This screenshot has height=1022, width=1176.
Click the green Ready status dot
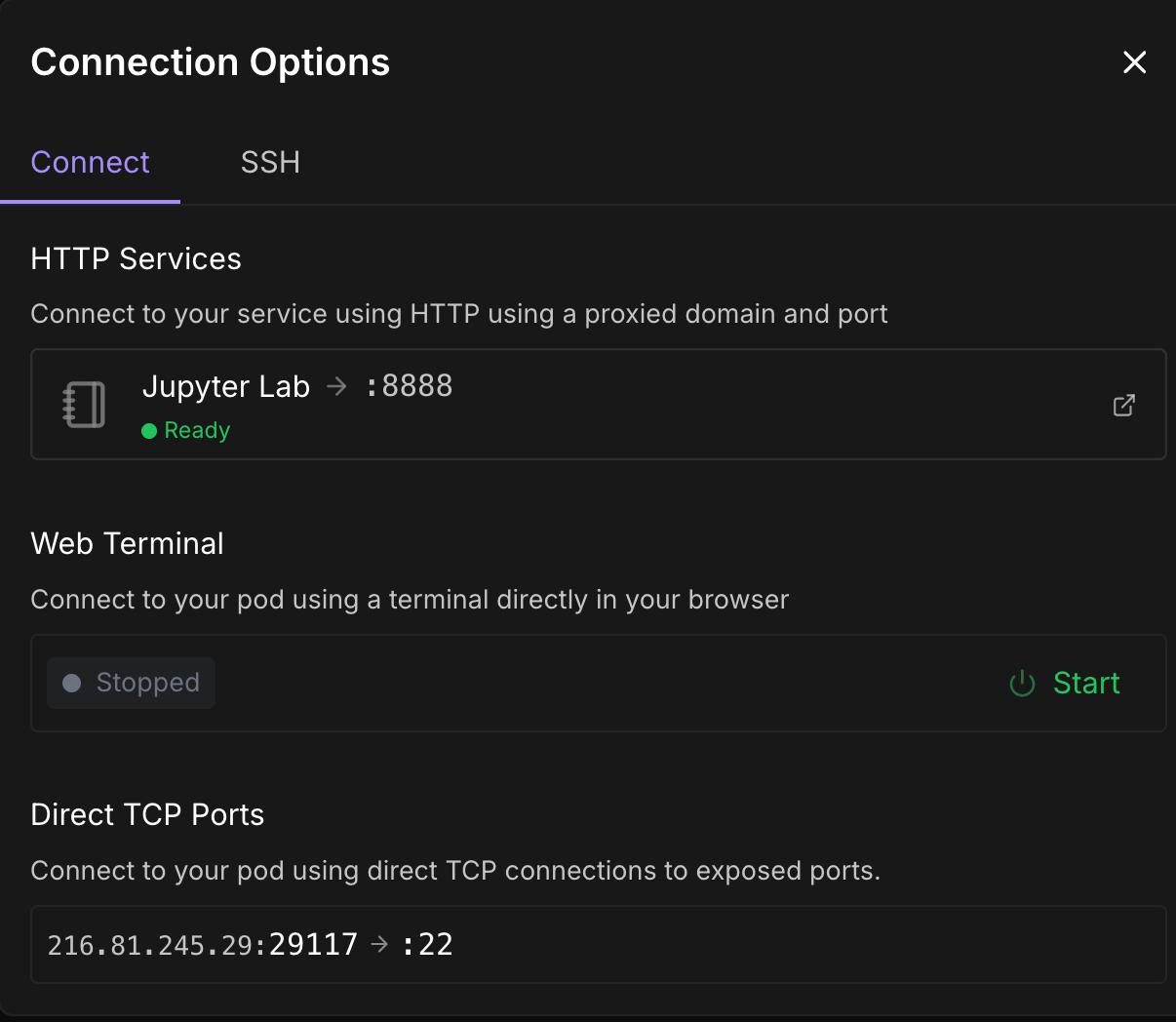(x=149, y=431)
